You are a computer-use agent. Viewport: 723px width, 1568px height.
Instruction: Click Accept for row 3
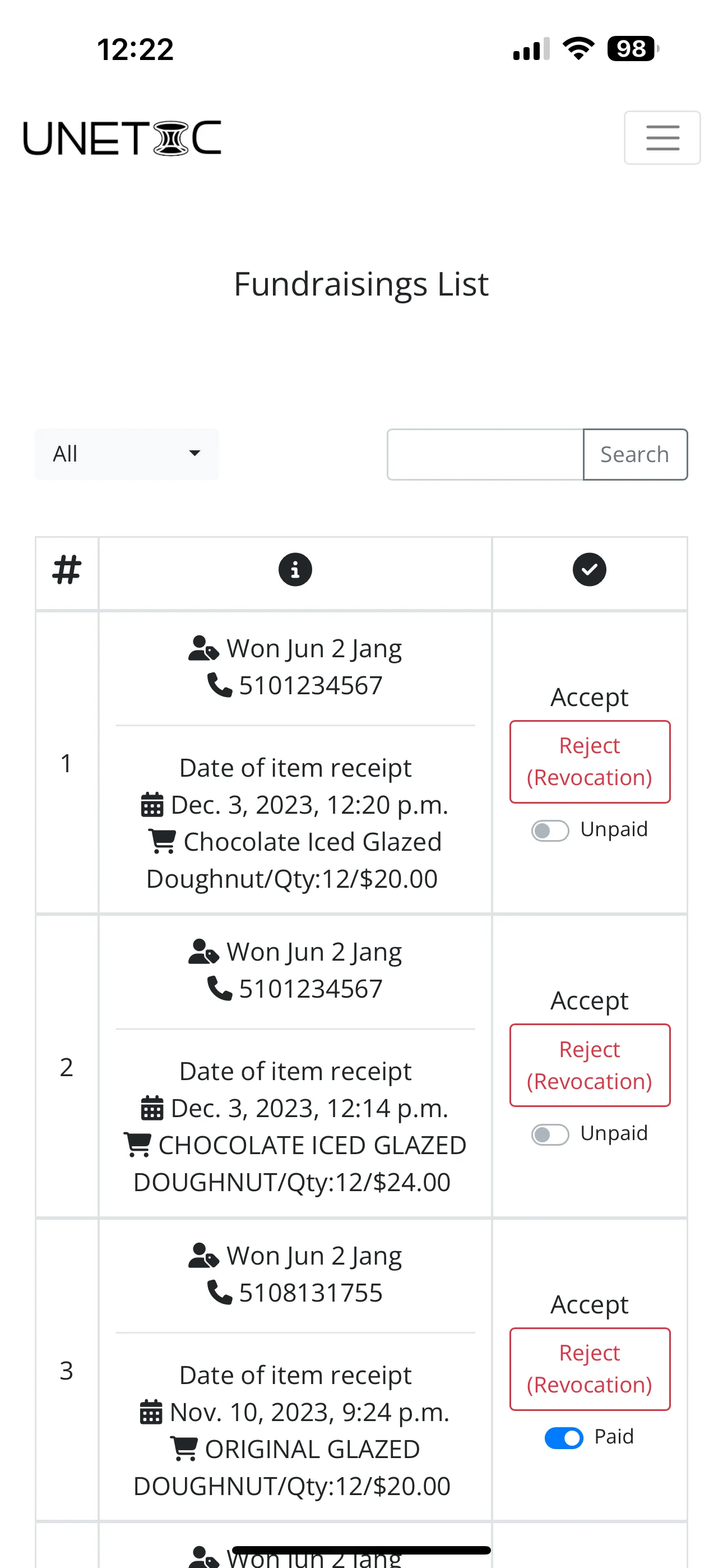click(589, 1304)
